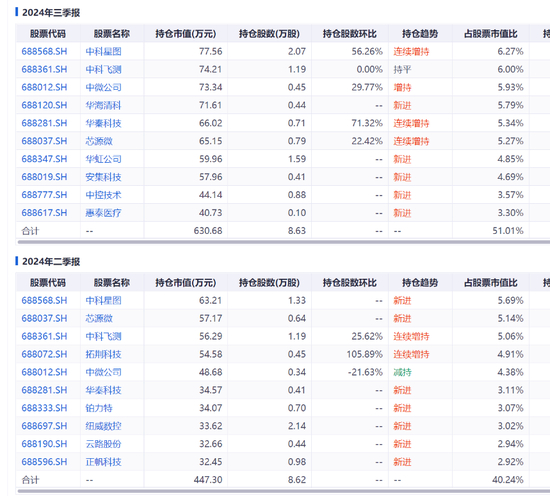Click 持仓趋势 header in 2024年二季报 table
The height and width of the screenshot is (496, 550).
click(420, 283)
